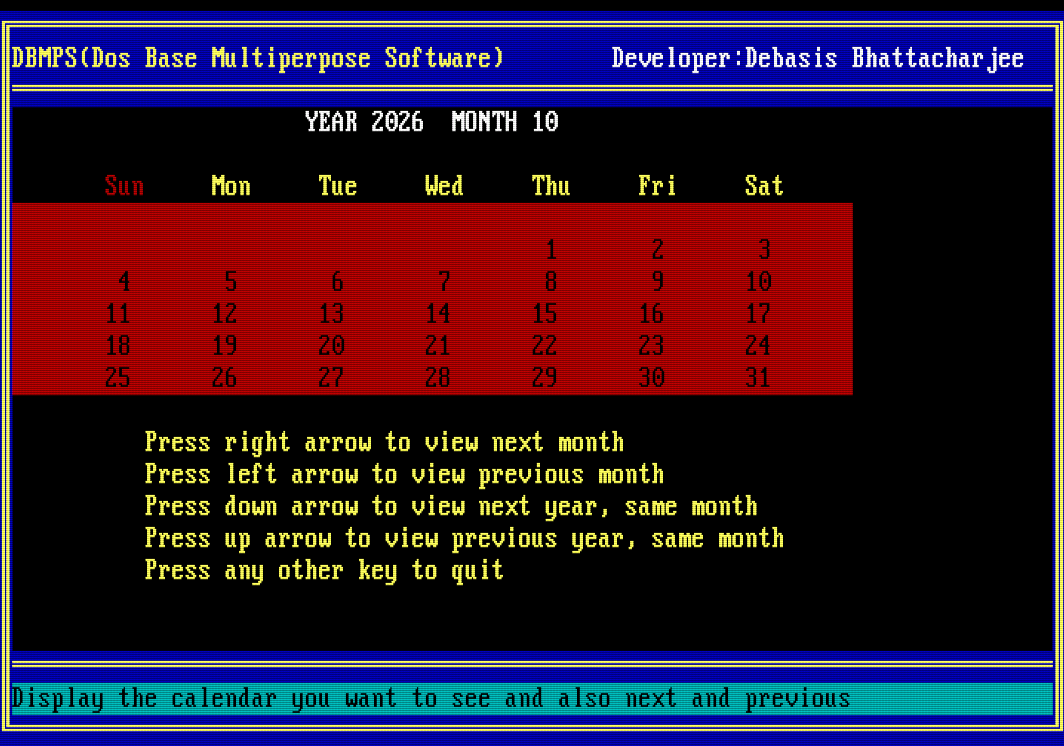Click date 19 in the calendar
This screenshot has width=1064, height=746.
coord(225,346)
